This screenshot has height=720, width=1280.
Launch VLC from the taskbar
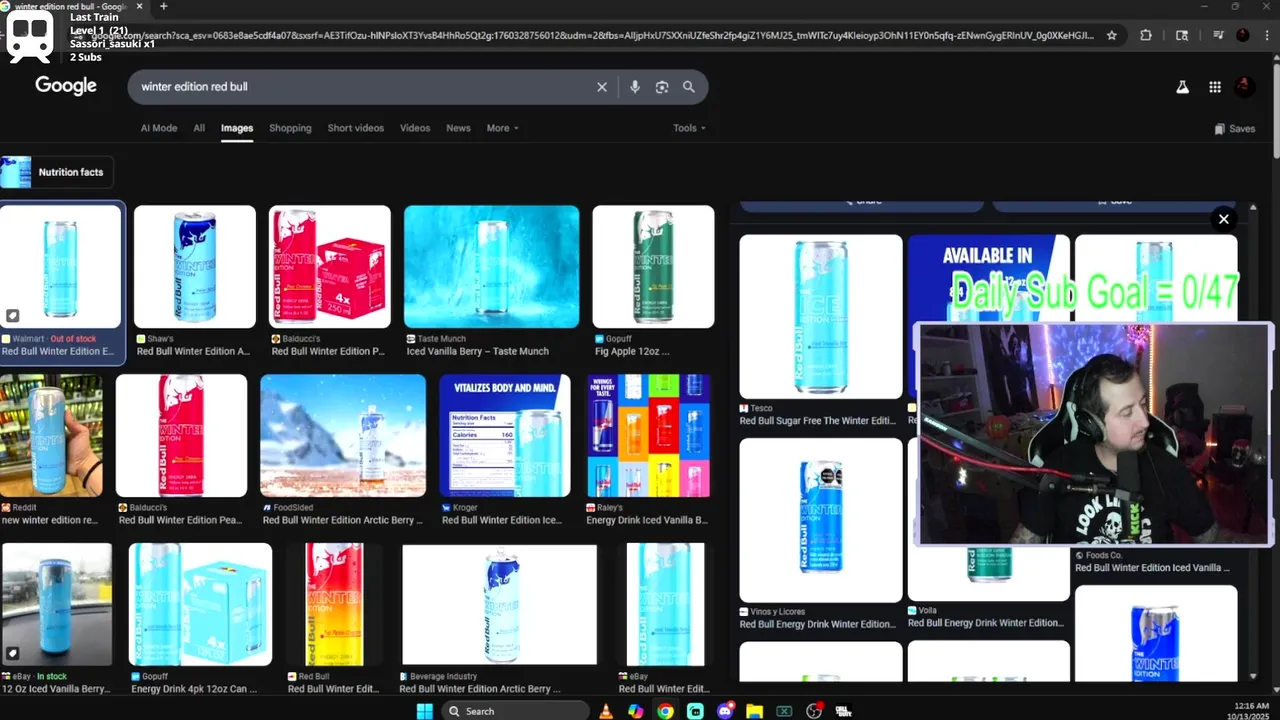(x=605, y=711)
